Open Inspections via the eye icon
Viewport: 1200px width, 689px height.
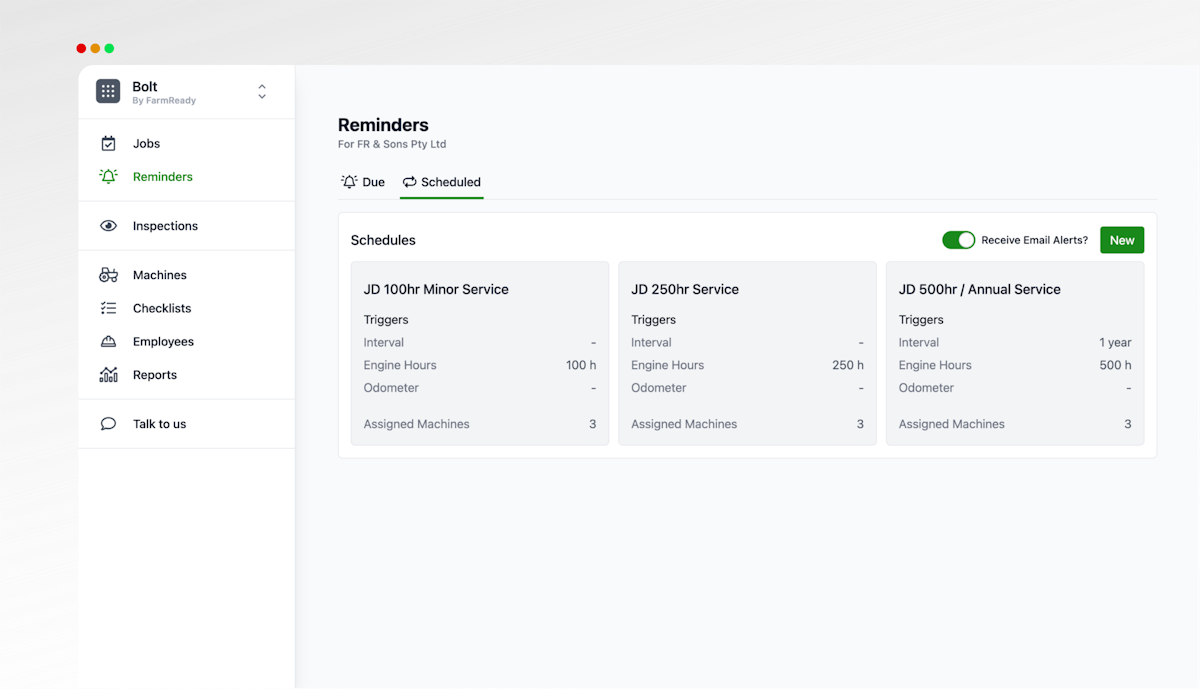point(108,226)
